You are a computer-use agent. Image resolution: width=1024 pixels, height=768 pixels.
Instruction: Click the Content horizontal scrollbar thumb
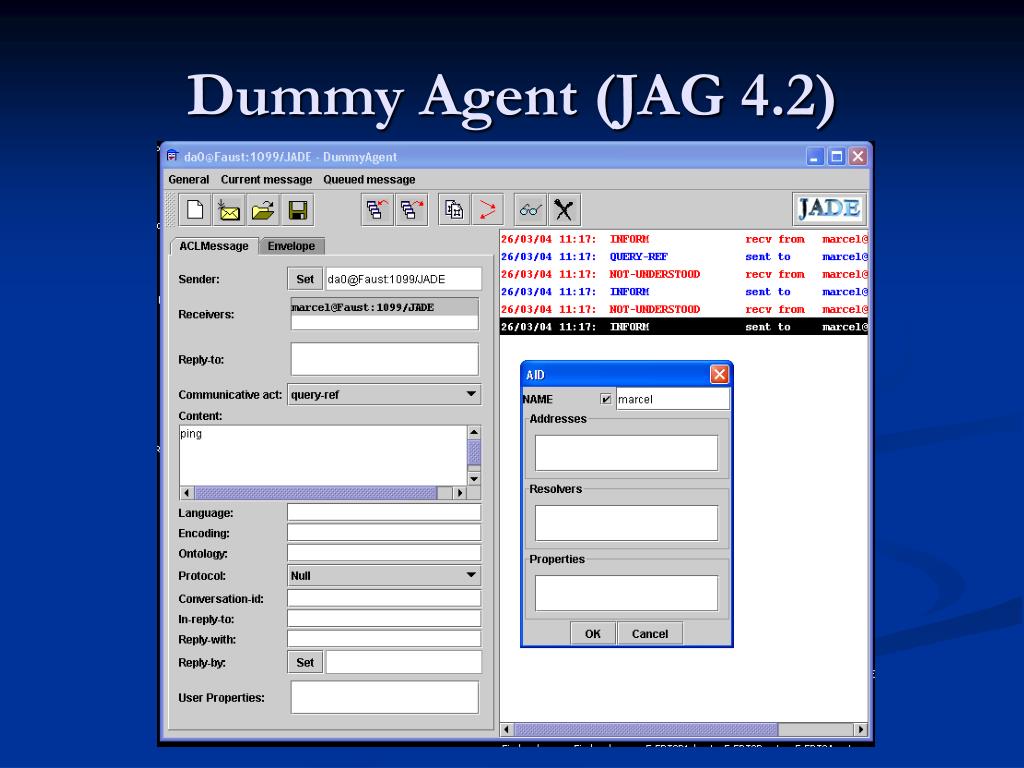point(315,492)
